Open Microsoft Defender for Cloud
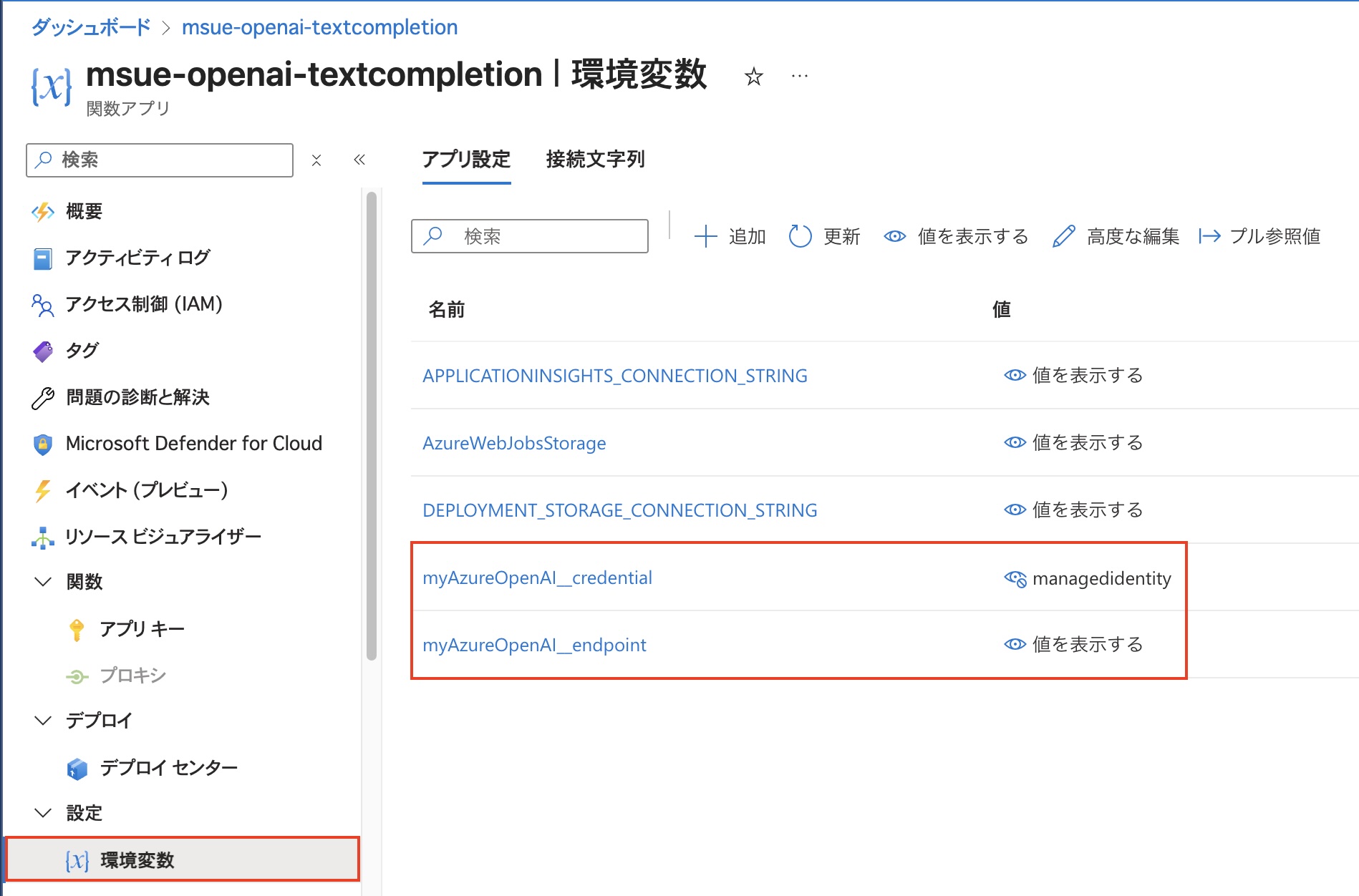Viewport: 1359px width, 896px height. click(x=193, y=443)
